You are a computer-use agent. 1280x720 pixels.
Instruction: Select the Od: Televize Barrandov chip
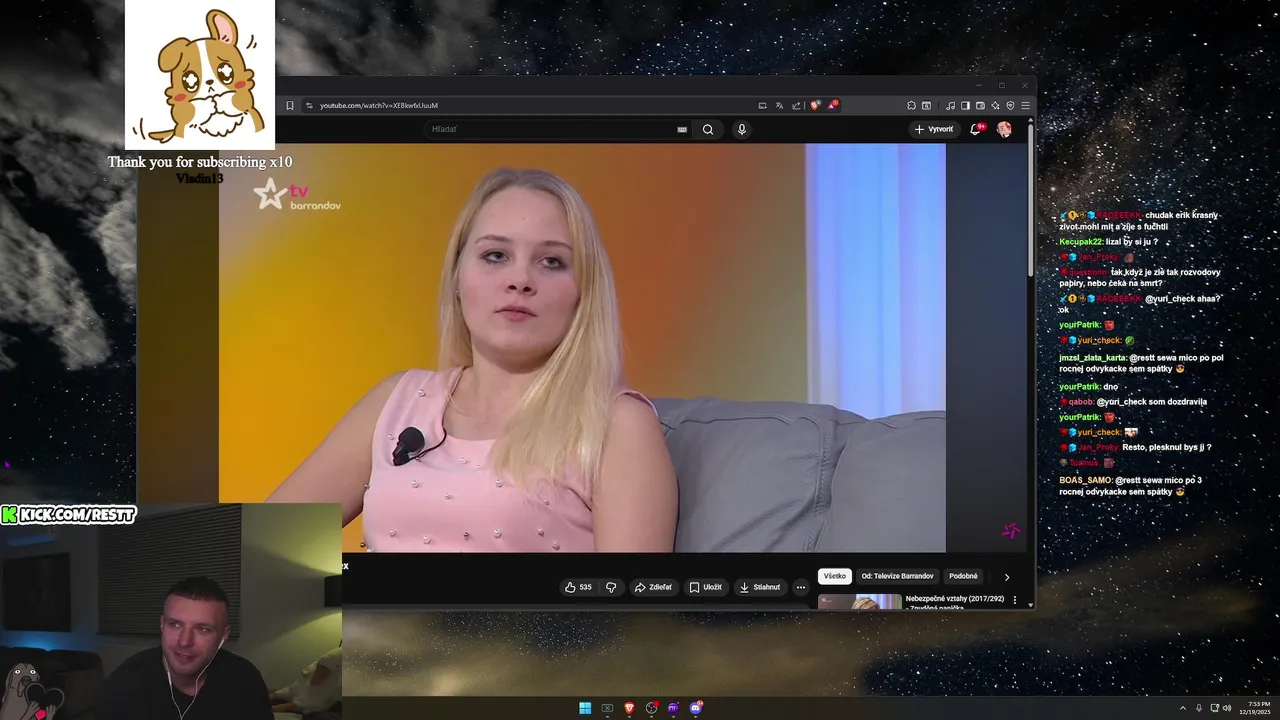tap(898, 576)
